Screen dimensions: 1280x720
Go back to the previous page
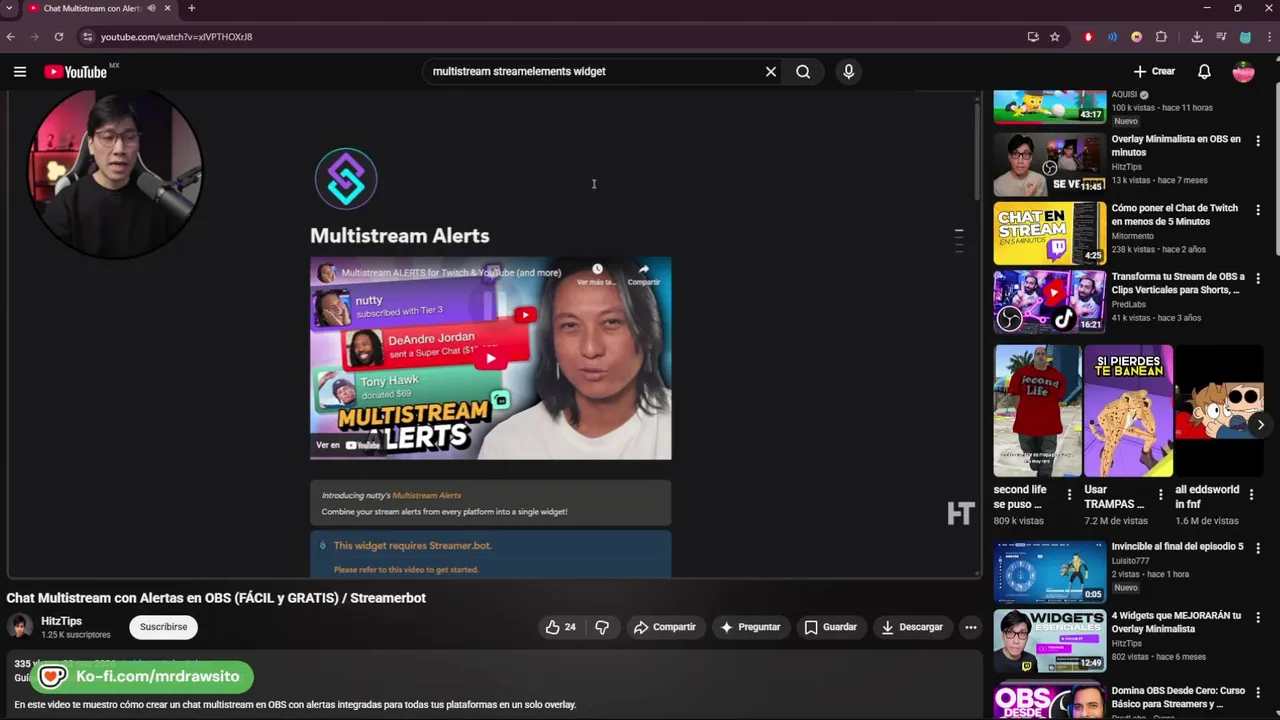[x=11, y=37]
